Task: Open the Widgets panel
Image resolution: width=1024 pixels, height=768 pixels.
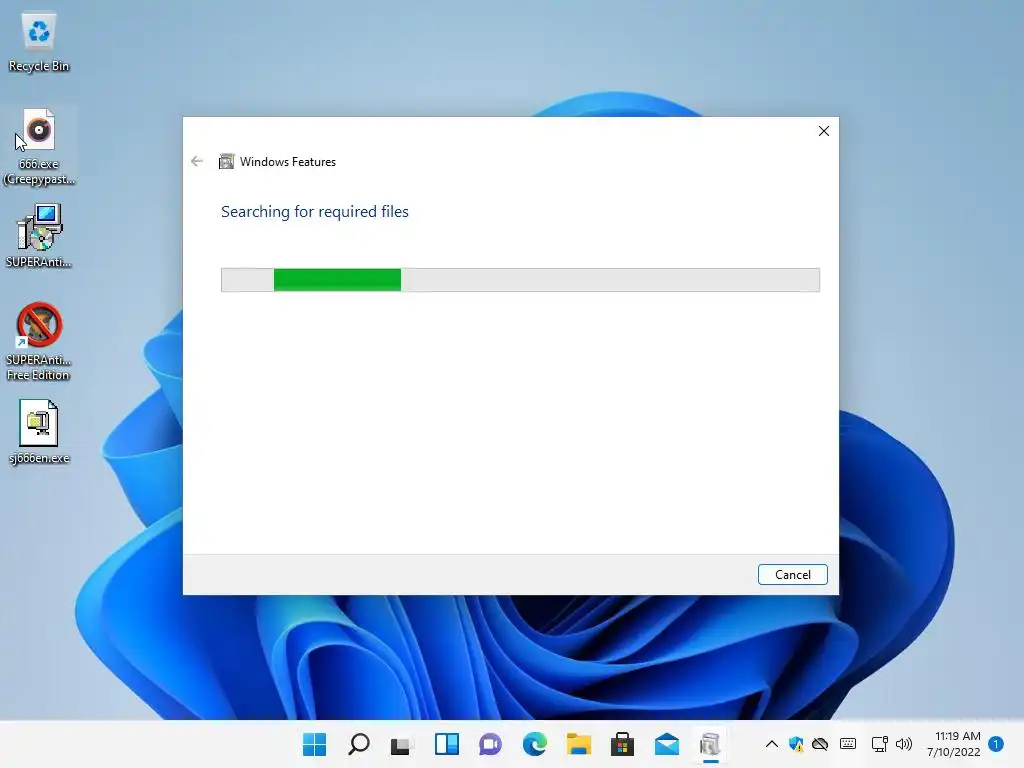Action: click(x=447, y=744)
